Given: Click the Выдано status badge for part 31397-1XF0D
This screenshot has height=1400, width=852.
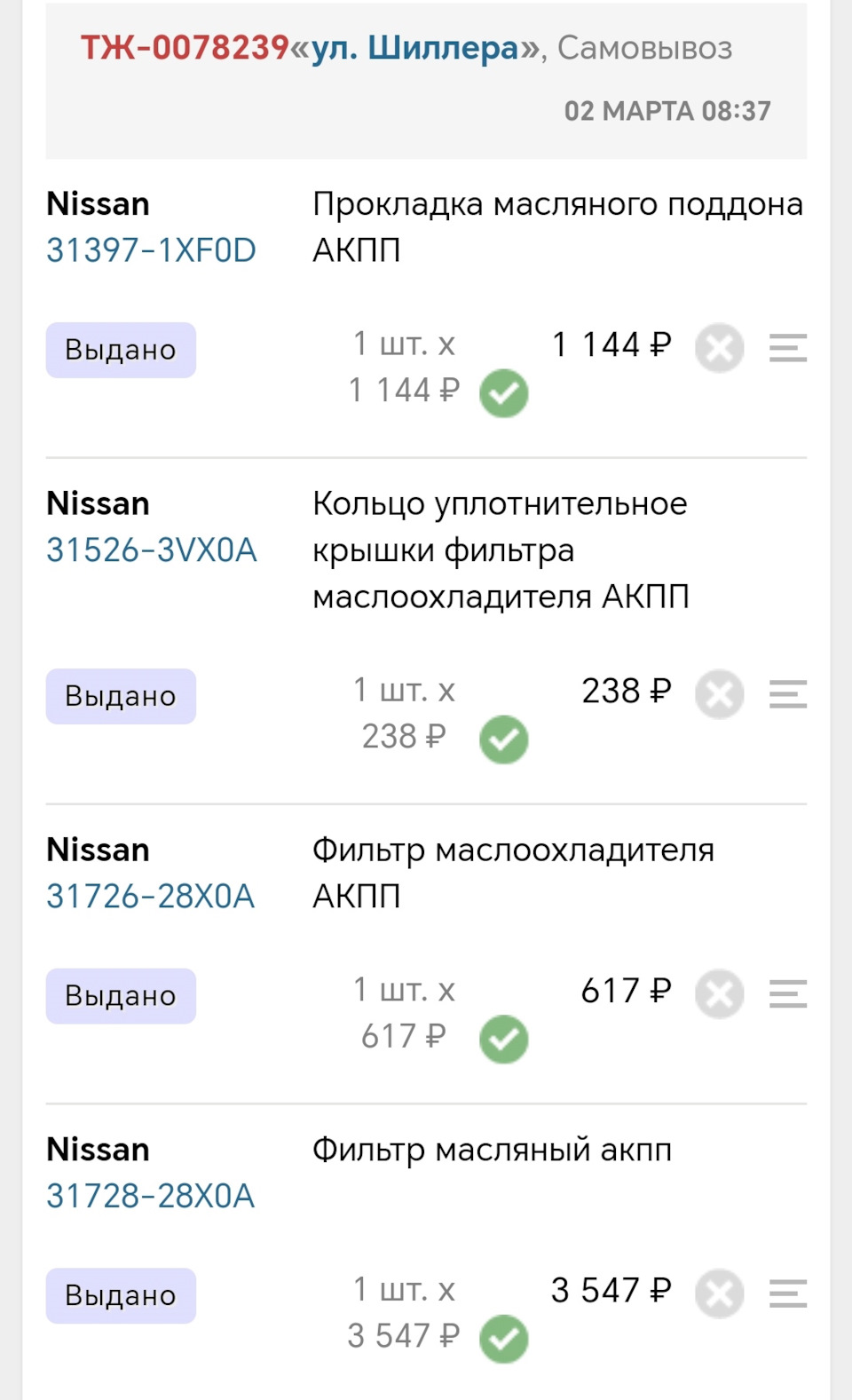Looking at the screenshot, I should point(121,350).
